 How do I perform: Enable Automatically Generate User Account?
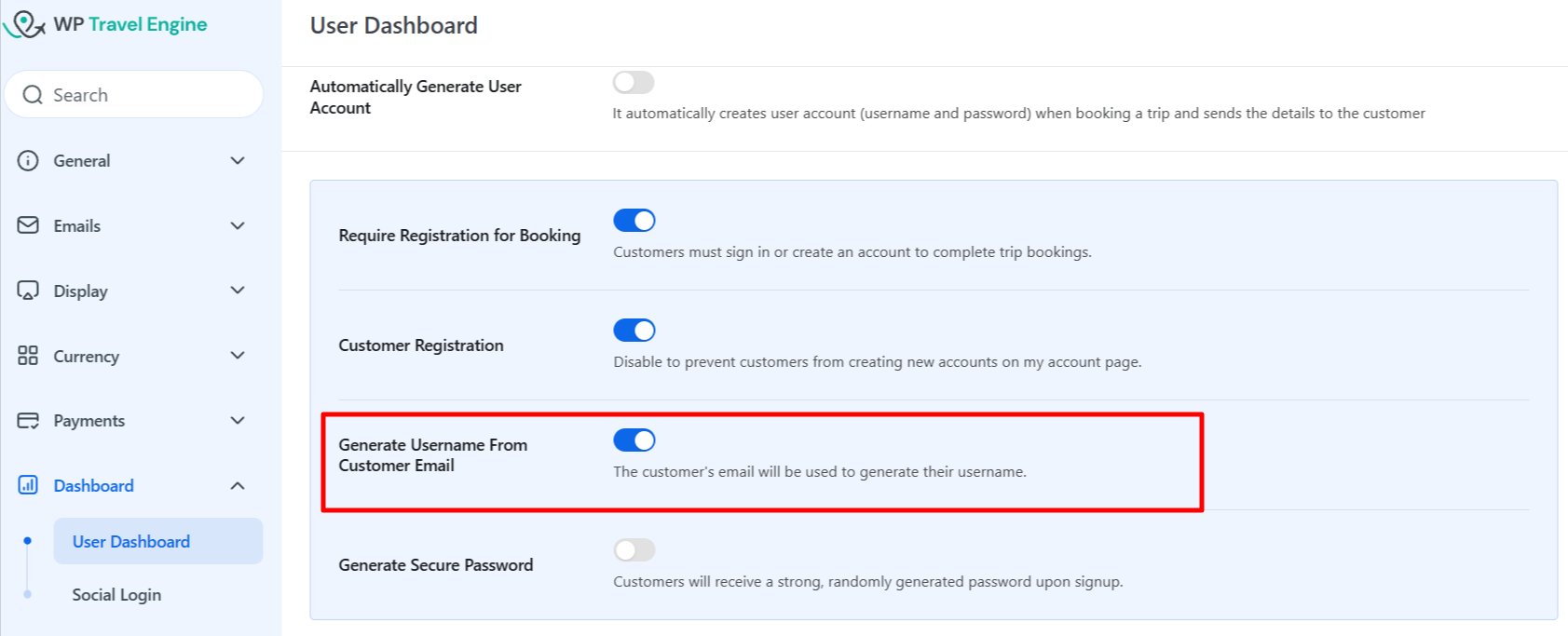pyautogui.click(x=634, y=82)
